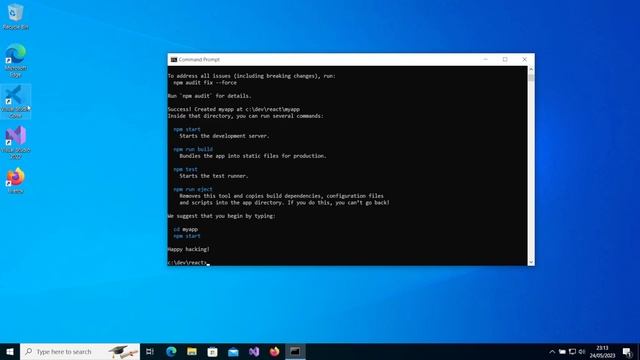Click the 'npm run eject' command text
The image size is (640, 360).
(x=193, y=189)
